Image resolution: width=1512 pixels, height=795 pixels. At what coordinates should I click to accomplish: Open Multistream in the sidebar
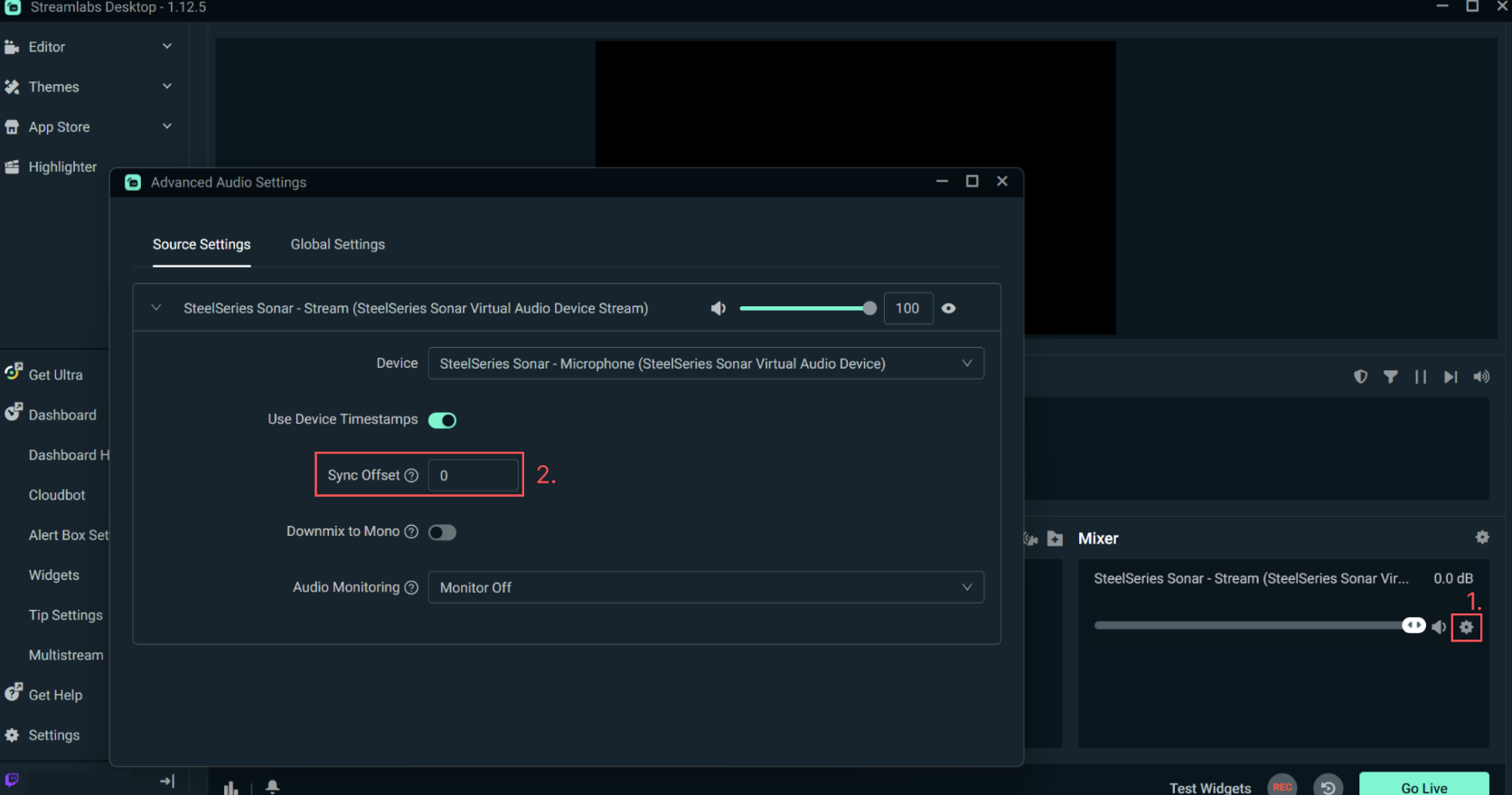pos(66,655)
